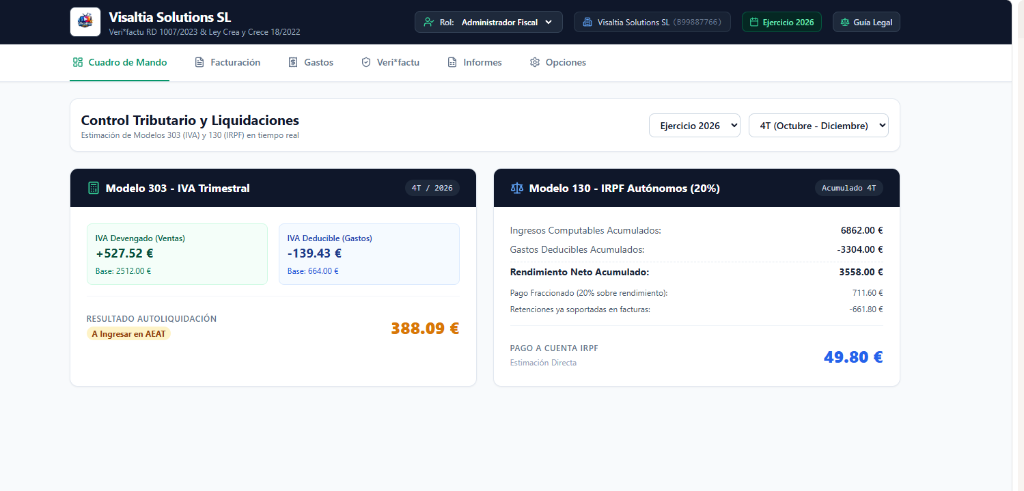This screenshot has height=491, width=1024.
Task: Click the building icon beside Visaltia Solutions SL
Action: pyautogui.click(x=588, y=22)
